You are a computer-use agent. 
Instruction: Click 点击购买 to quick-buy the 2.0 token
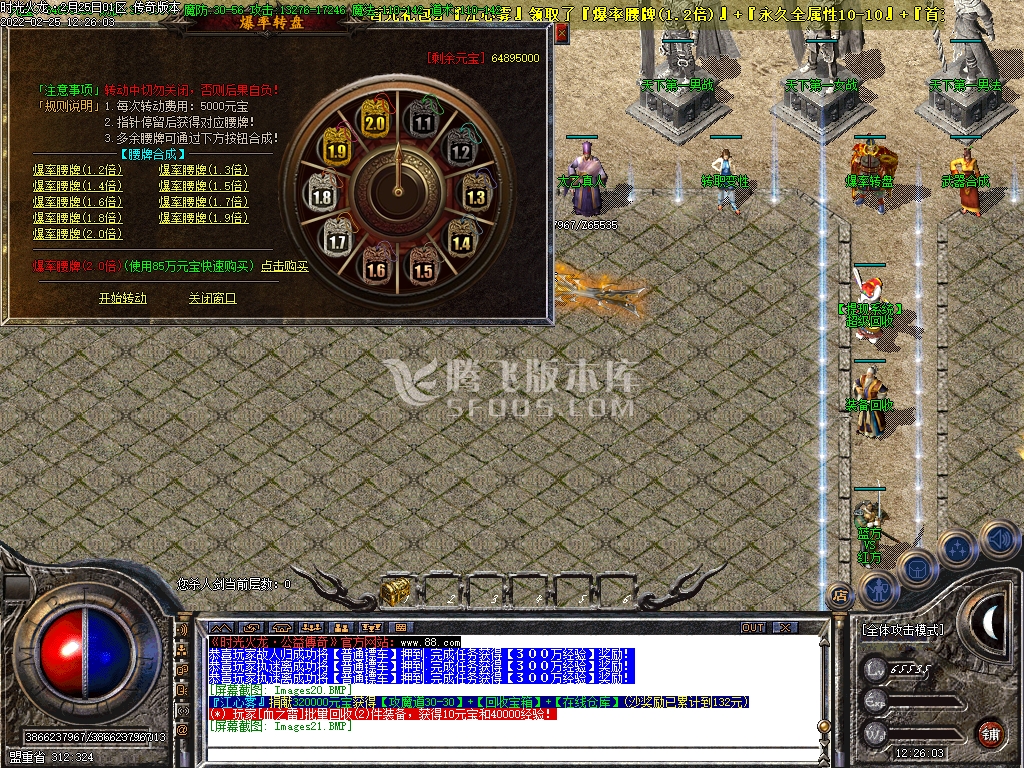point(285,266)
